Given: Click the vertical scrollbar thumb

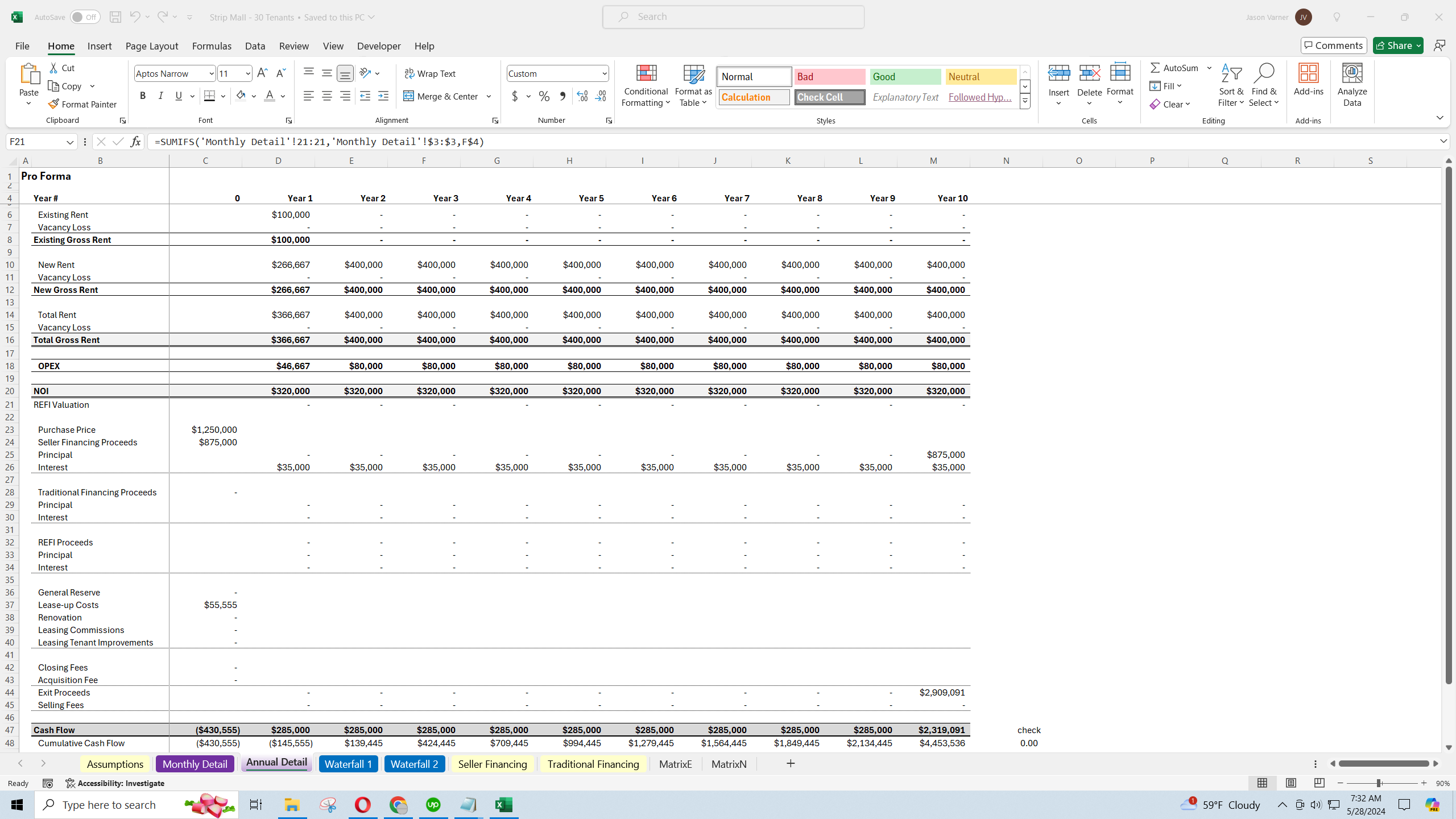Looking at the screenshot, I should 1449,425.
